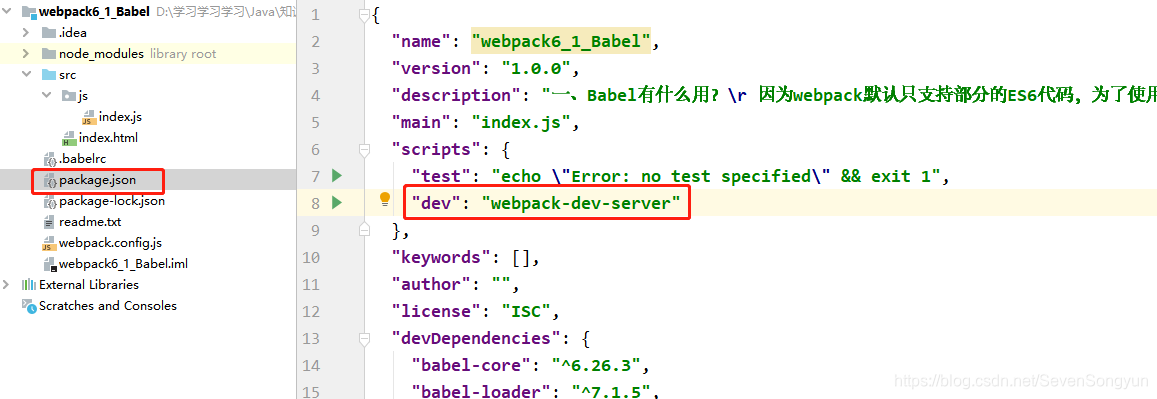
Task: Click the webpack.config.js file icon
Action: tap(50, 243)
